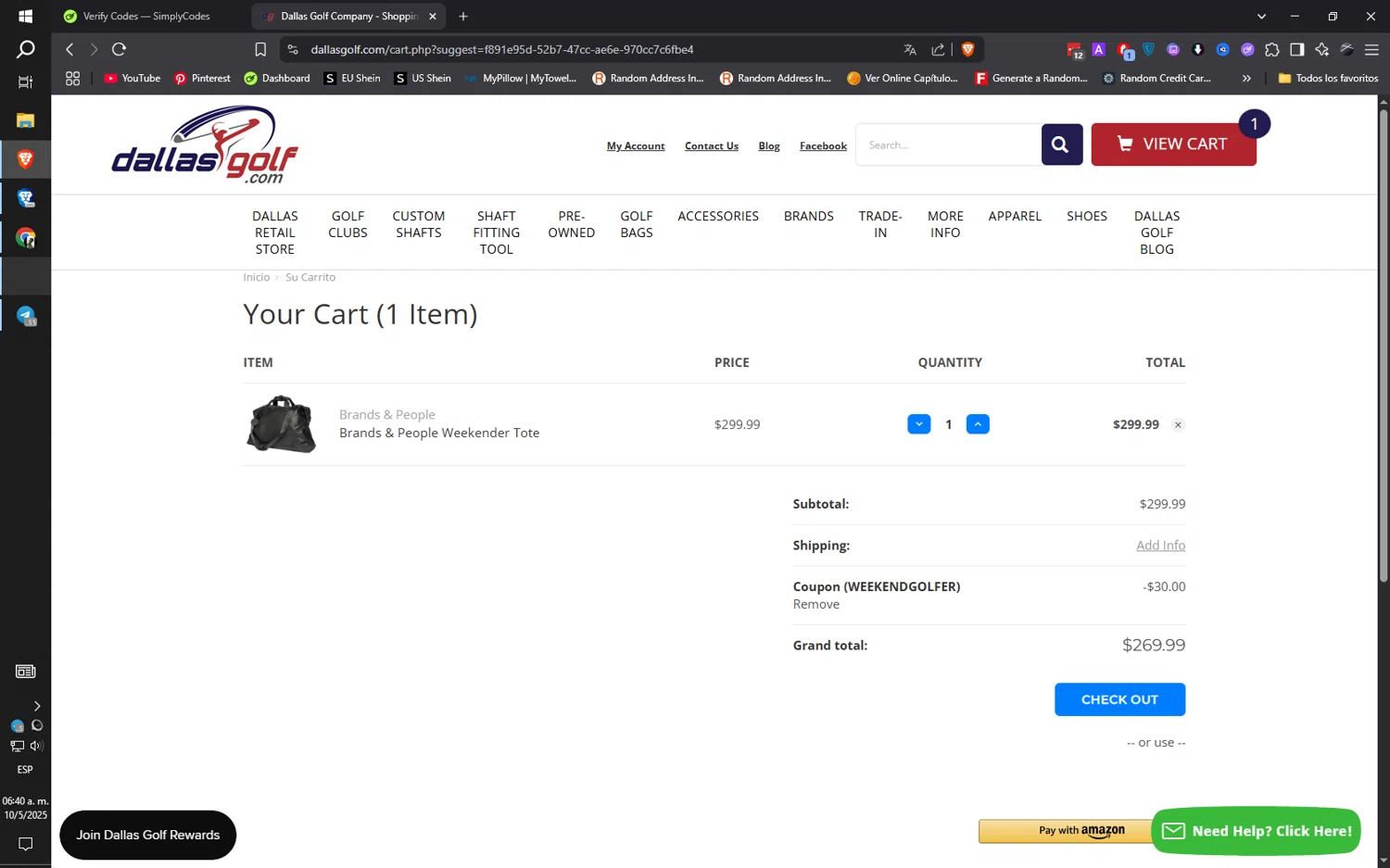Decrease quantity with the down arrow stepper
This screenshot has width=1390, height=868.
coord(918,424)
